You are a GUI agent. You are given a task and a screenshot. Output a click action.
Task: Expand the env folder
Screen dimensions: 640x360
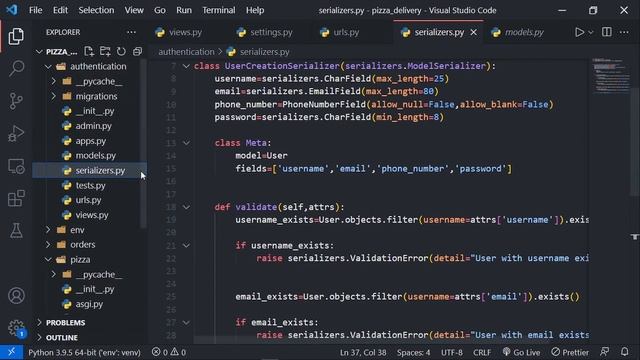coord(48,230)
